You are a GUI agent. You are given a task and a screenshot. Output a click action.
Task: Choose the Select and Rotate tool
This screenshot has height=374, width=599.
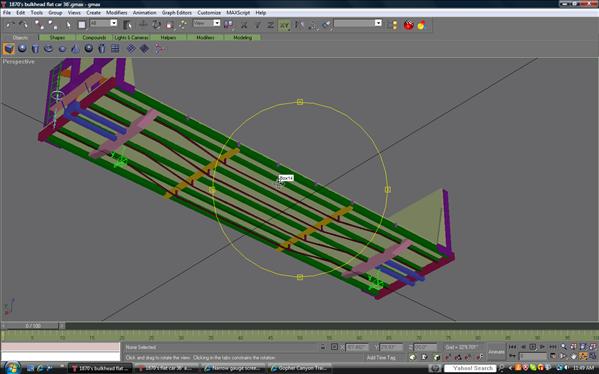157,25
